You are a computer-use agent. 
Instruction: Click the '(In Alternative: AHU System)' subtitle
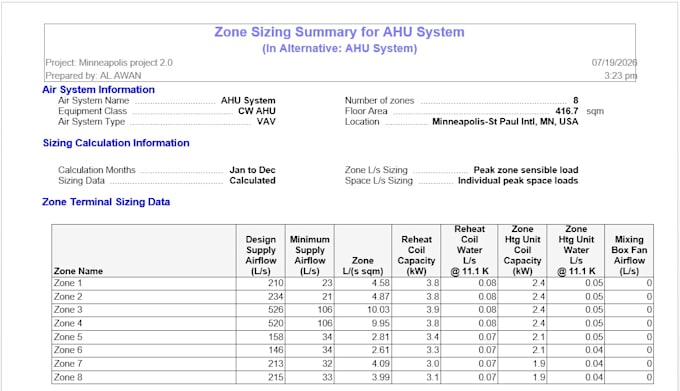[x=339, y=48]
